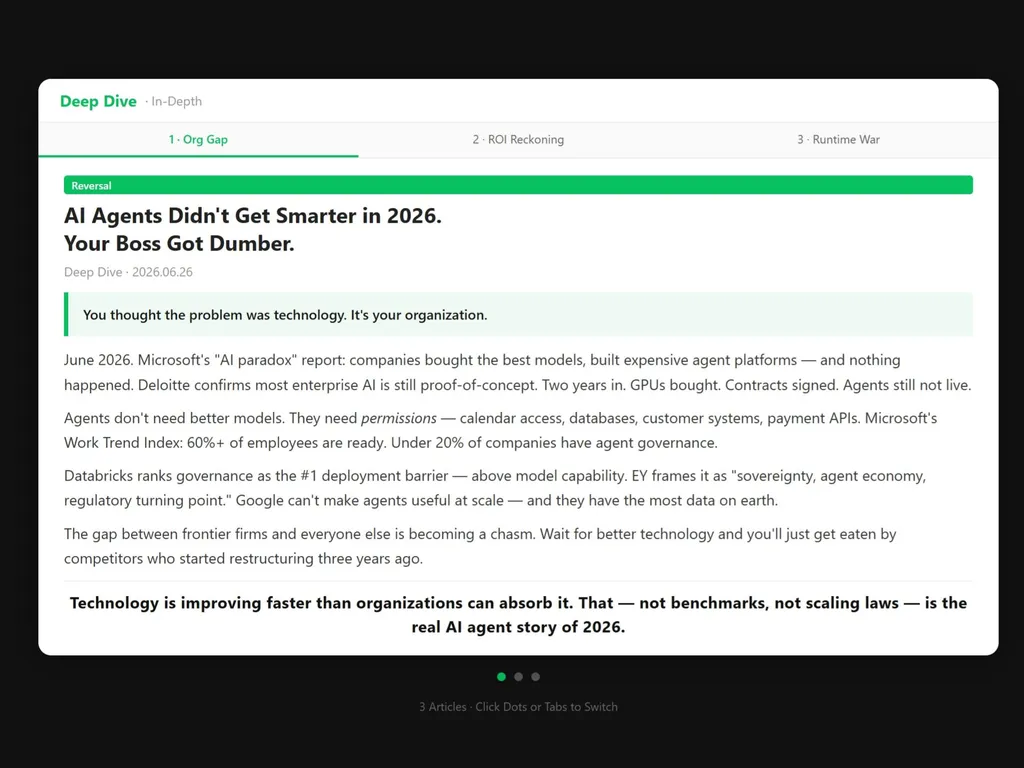
Task: Click the third pagination dot
Action: pyautogui.click(x=536, y=677)
